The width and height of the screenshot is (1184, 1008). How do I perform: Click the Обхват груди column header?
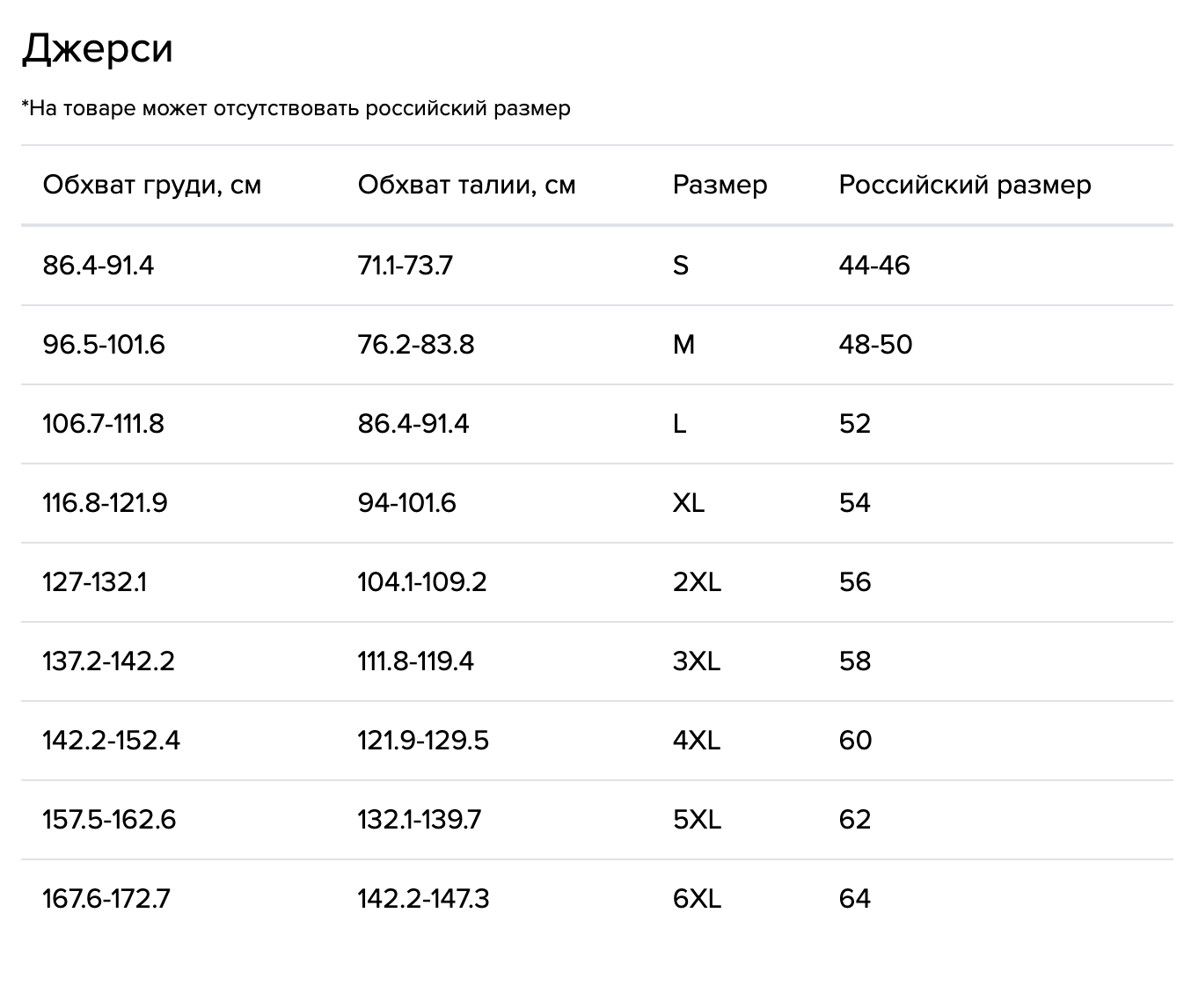[152, 185]
